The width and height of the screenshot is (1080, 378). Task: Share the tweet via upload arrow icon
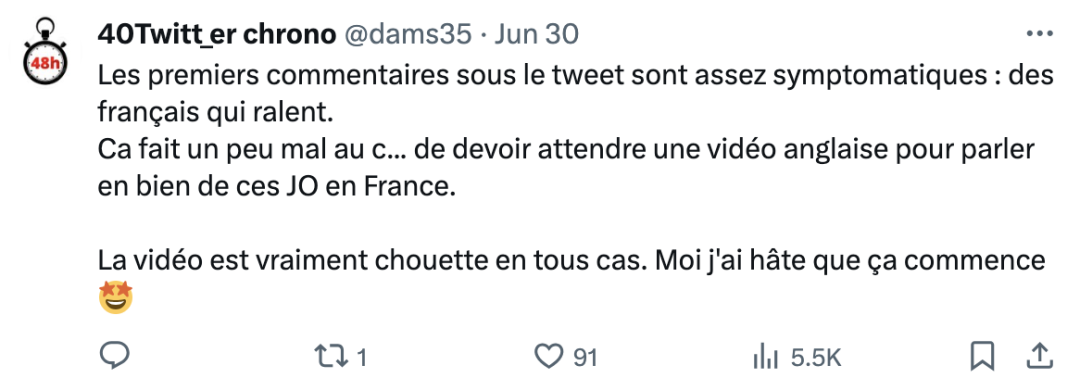1041,356
